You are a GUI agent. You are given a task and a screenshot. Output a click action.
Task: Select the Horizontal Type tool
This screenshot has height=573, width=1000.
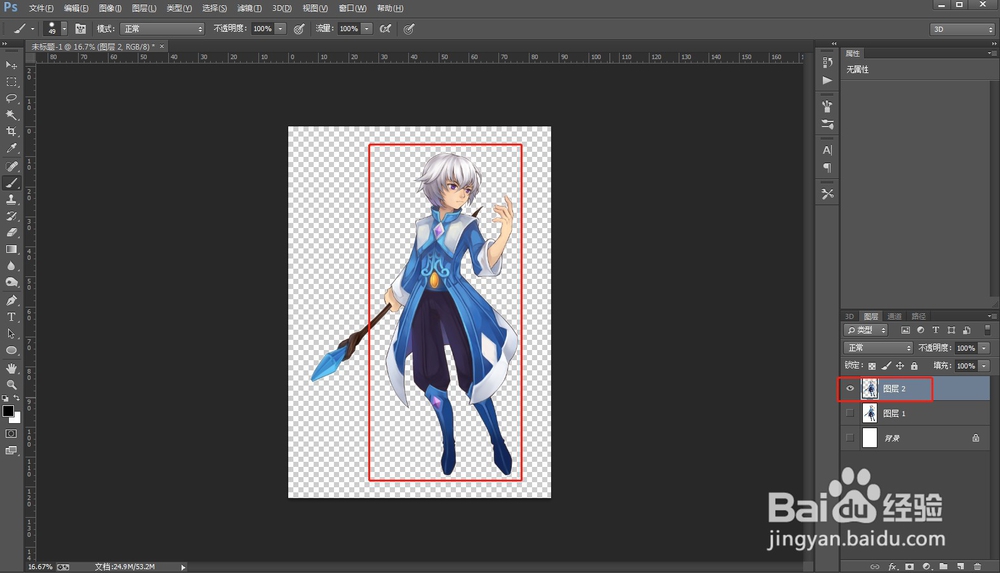11,317
